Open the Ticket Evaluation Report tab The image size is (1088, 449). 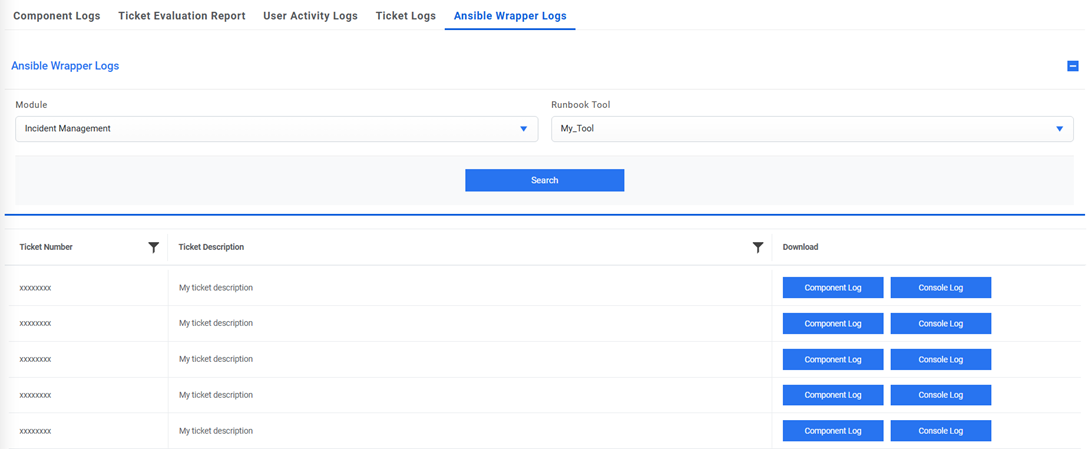pos(182,16)
